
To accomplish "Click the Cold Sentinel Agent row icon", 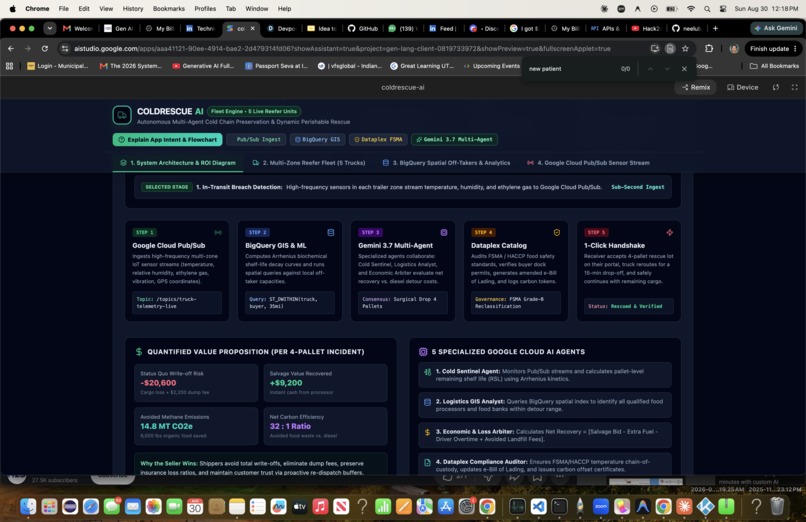I will click(x=427, y=372).
